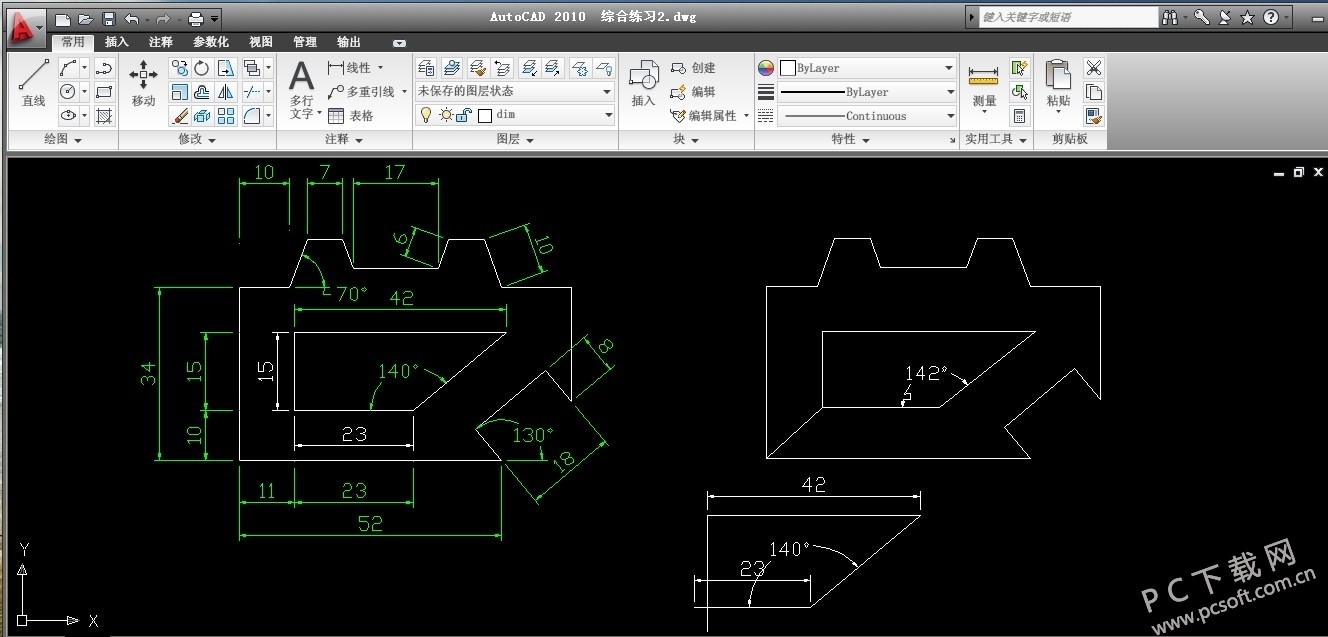
Task: Insert a table using the 表格 icon
Action: (x=338, y=115)
